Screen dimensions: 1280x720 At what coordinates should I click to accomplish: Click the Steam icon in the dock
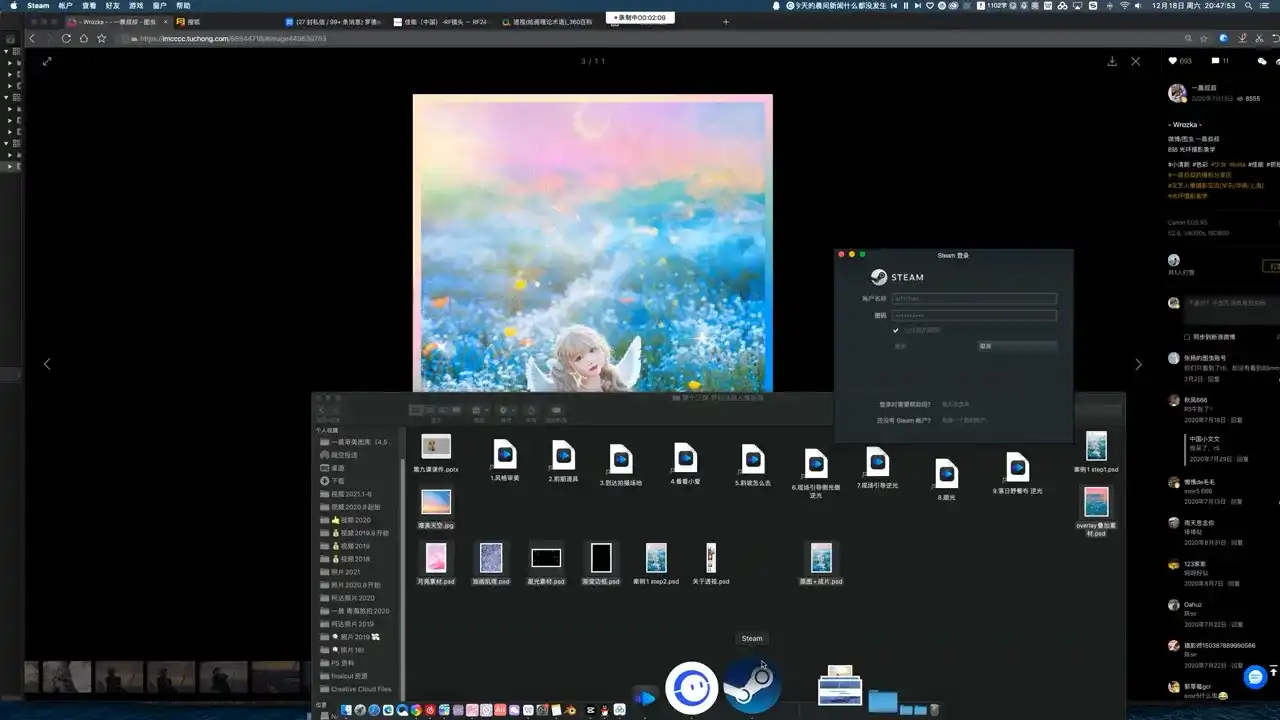[752, 686]
